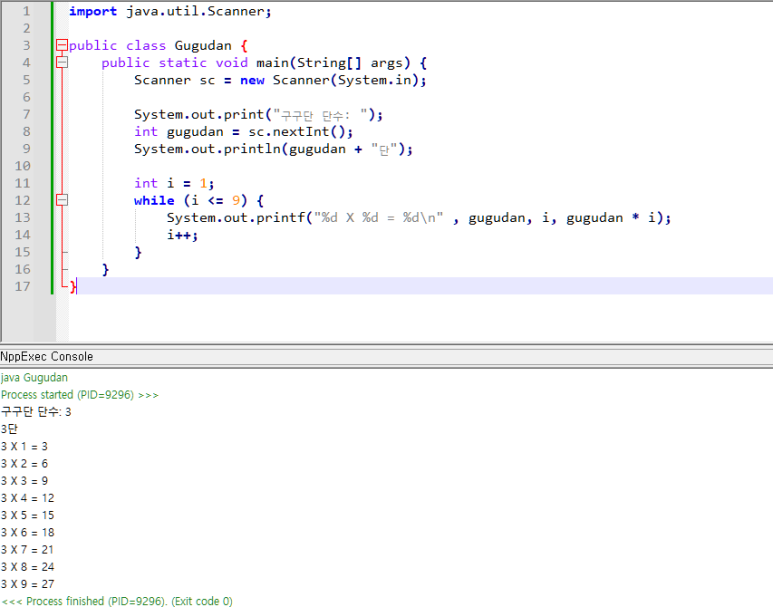Click the closing brace on line 17
Image resolution: width=773 pixels, height=607 pixels.
[73, 286]
